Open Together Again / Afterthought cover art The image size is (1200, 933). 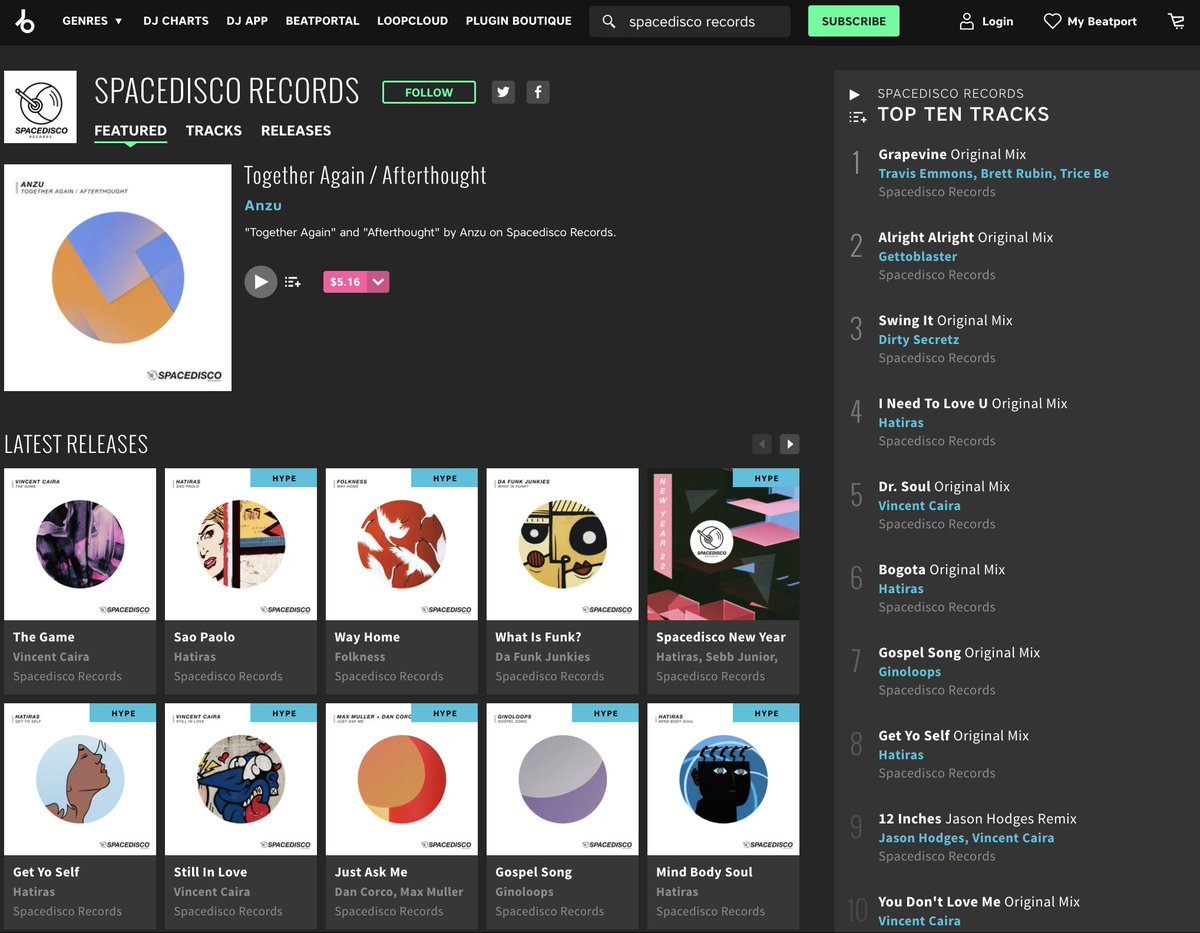(x=118, y=278)
